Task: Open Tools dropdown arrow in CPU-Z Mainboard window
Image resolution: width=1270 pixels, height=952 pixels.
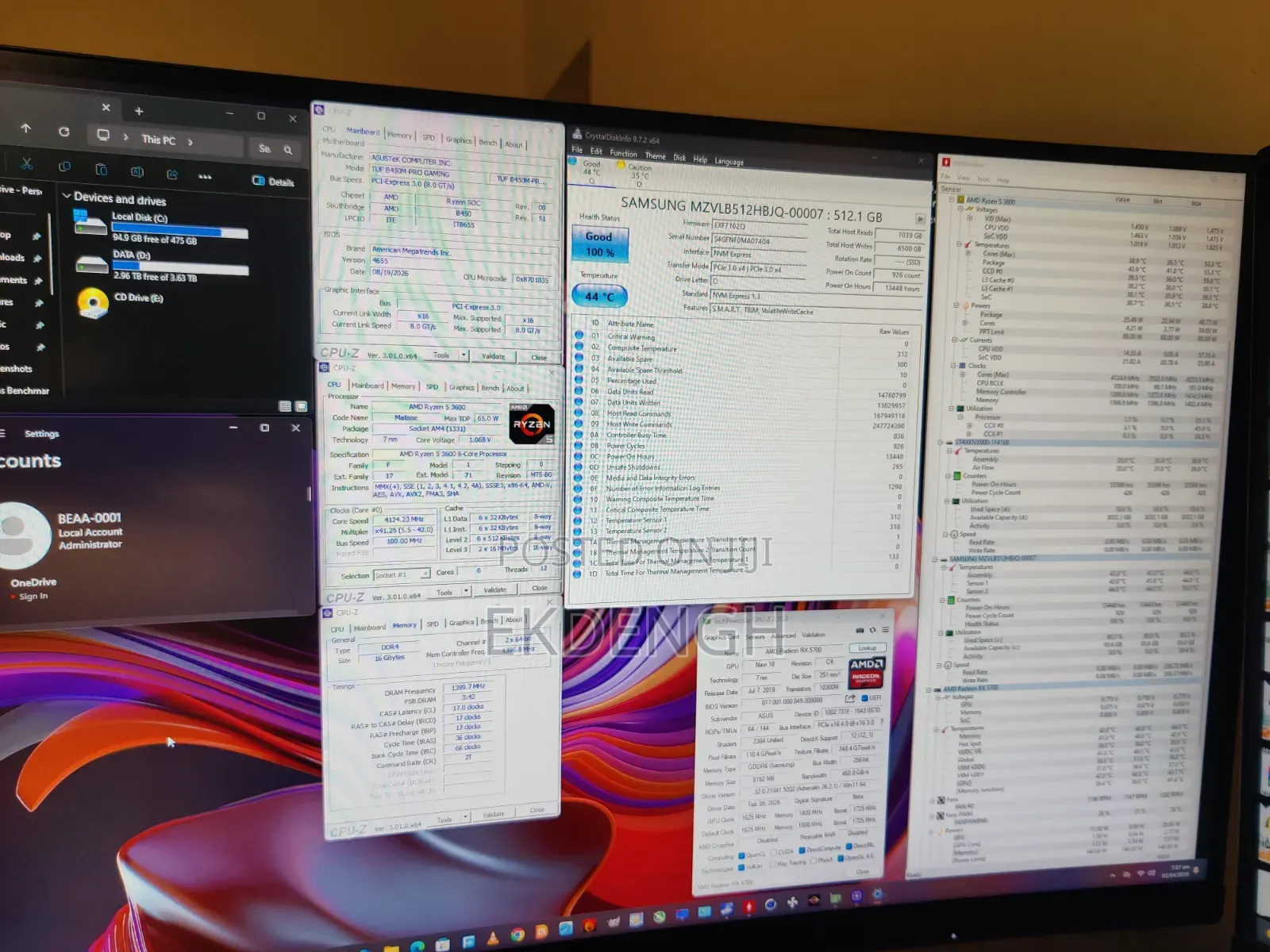Action: (x=464, y=355)
